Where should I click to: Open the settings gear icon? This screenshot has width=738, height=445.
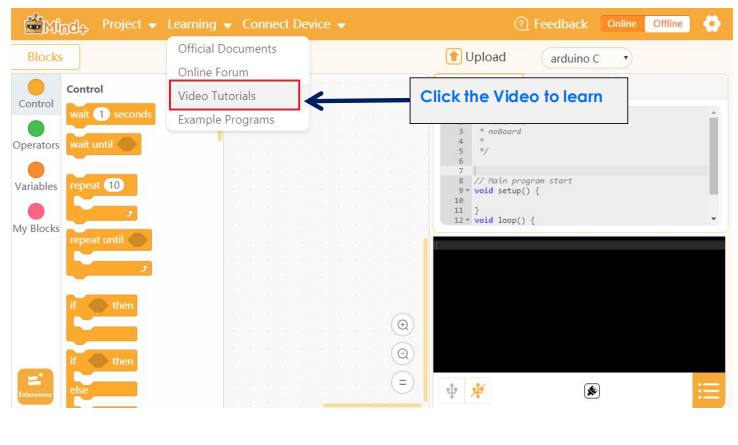[712, 24]
